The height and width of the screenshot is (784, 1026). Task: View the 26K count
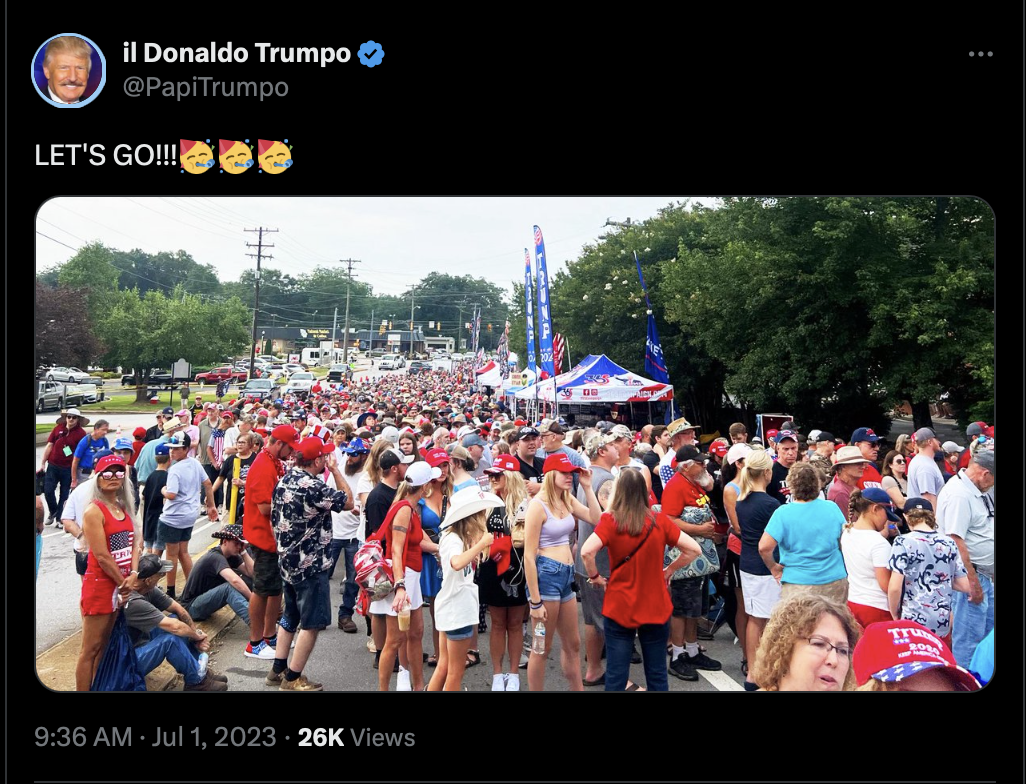click(x=321, y=738)
